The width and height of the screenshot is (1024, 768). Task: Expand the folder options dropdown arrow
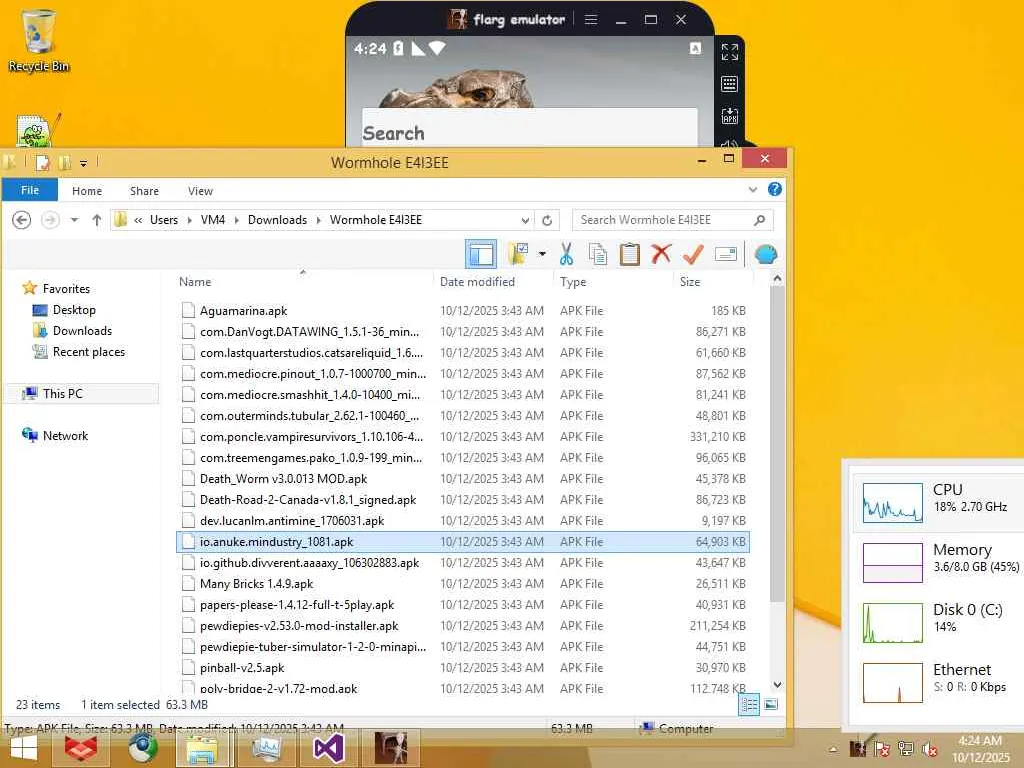[x=542, y=254]
